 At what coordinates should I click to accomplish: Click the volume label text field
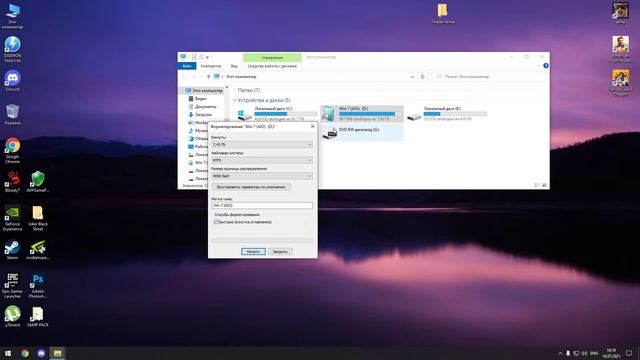click(x=262, y=205)
